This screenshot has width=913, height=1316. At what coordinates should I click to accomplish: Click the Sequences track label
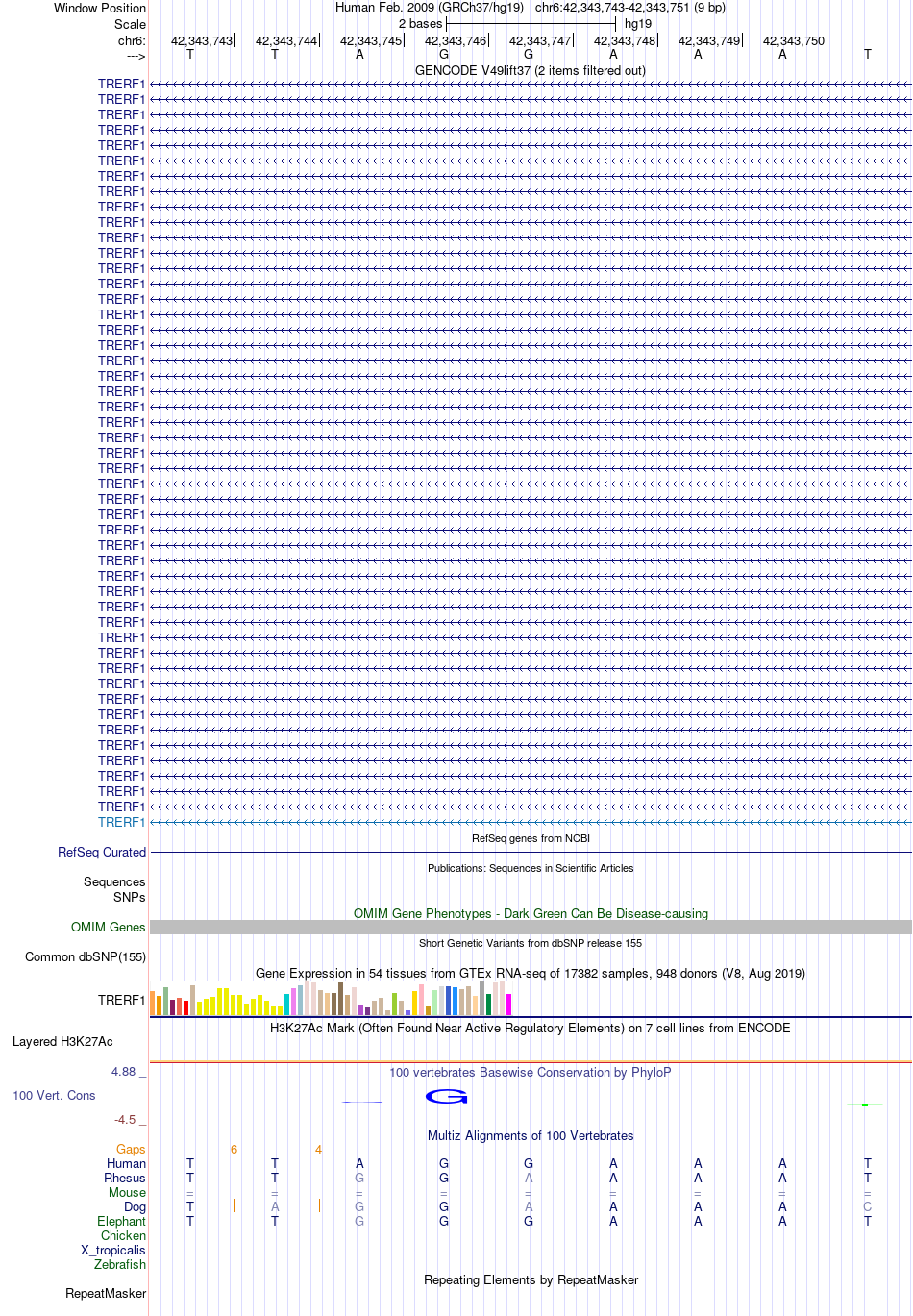tap(114, 882)
